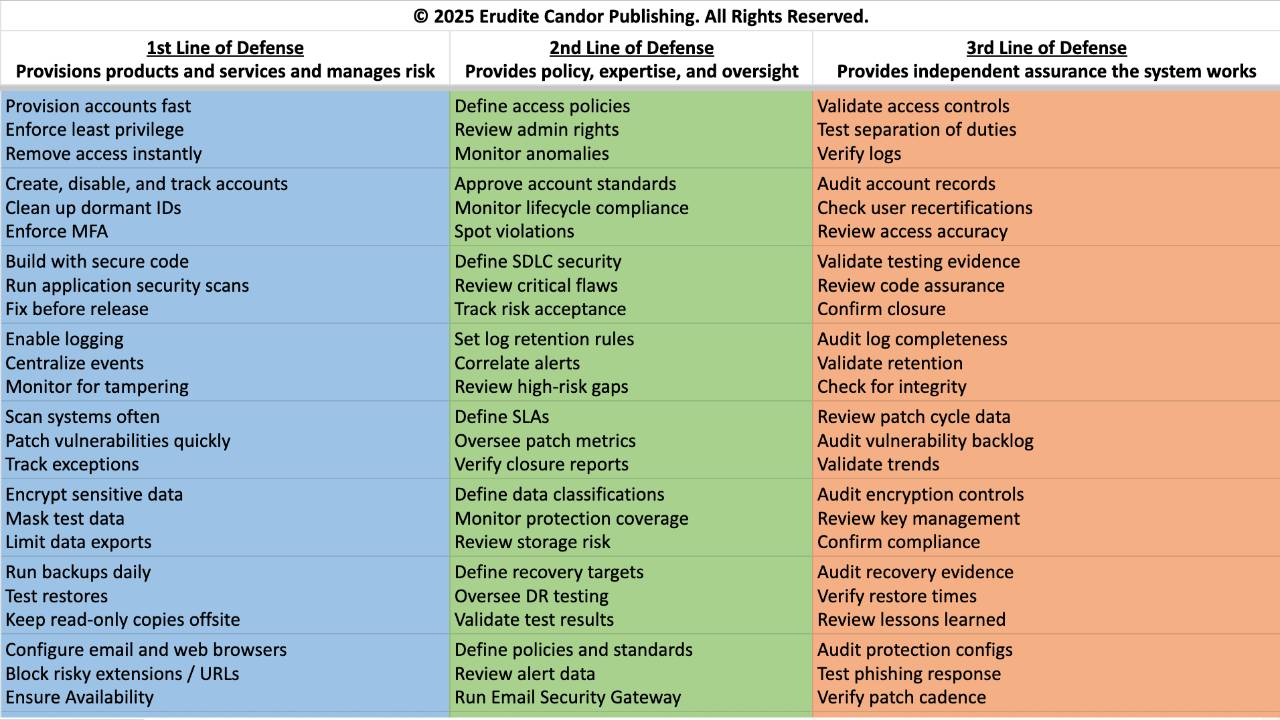
Task: Select 'Patch vulnerabilities quickly' text
Action: 118,441
